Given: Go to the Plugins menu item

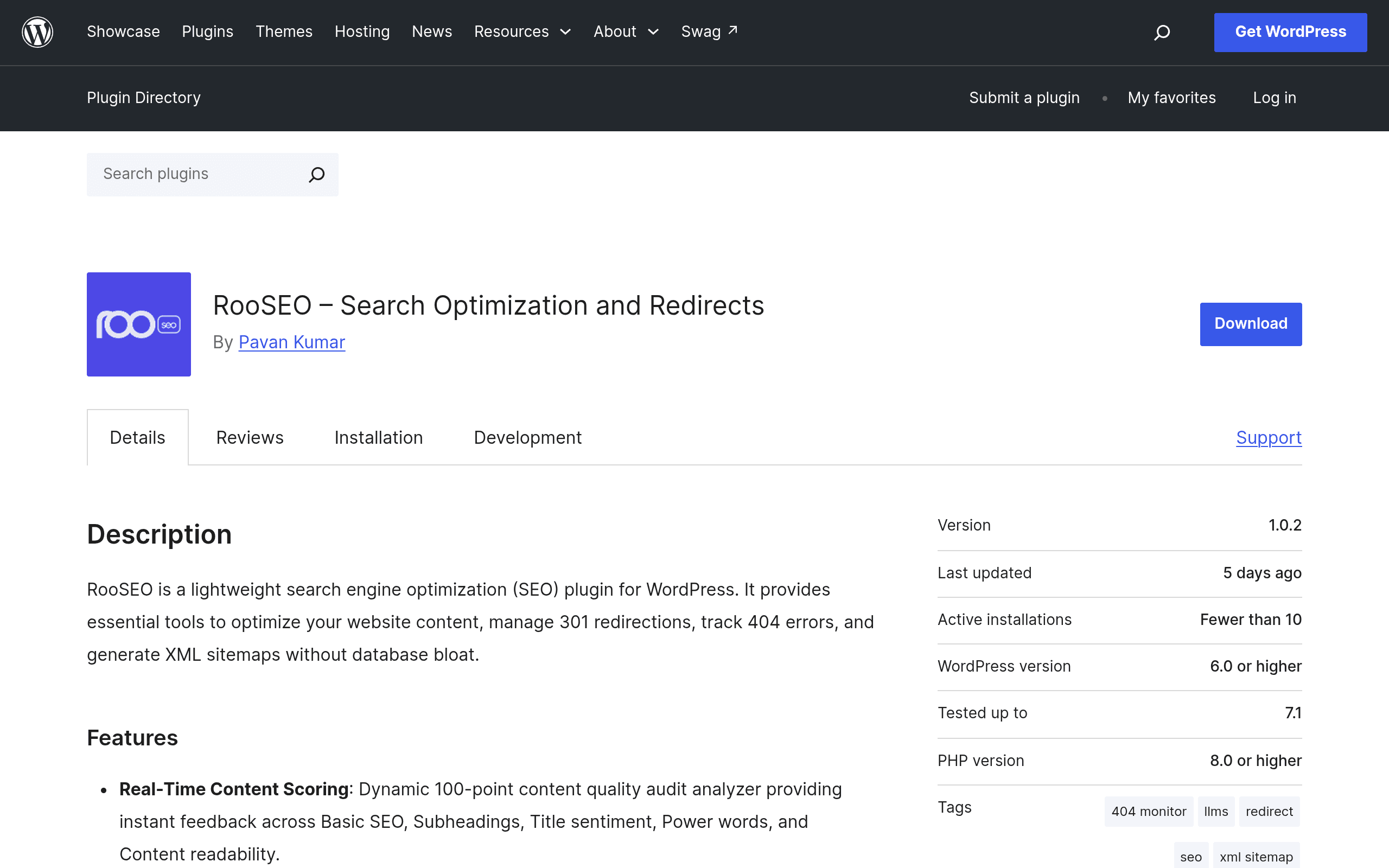Looking at the screenshot, I should pyautogui.click(x=208, y=31).
